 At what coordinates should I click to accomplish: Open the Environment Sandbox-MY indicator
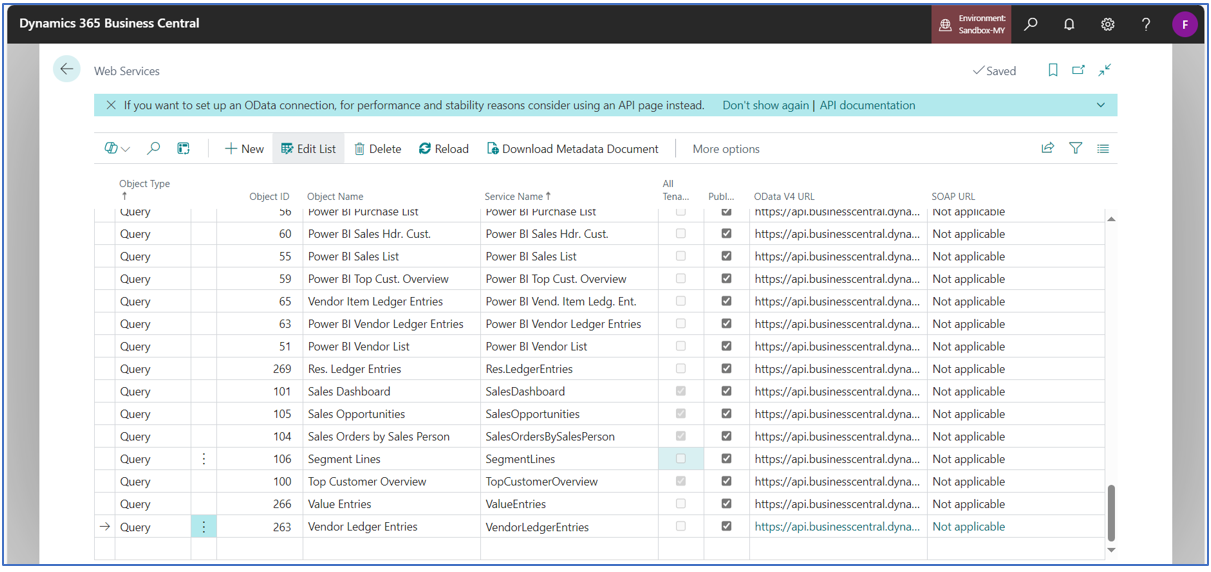pos(971,24)
